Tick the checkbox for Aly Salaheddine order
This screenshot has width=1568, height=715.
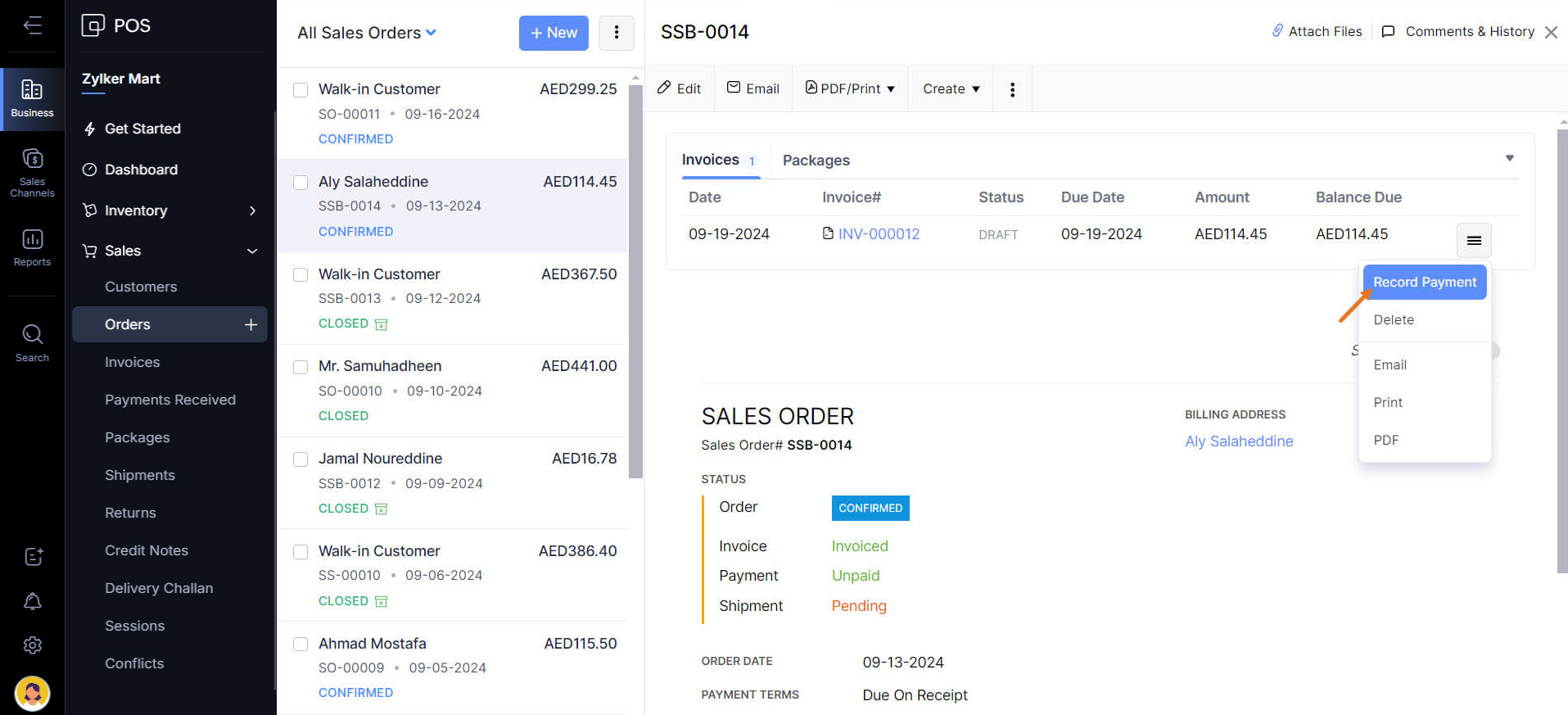300,182
